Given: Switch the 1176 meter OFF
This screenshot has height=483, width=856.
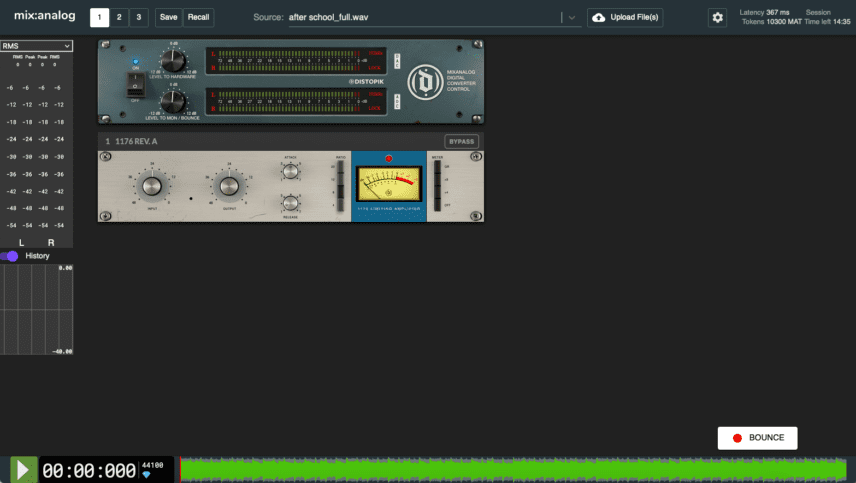Looking at the screenshot, I should click(437, 205).
